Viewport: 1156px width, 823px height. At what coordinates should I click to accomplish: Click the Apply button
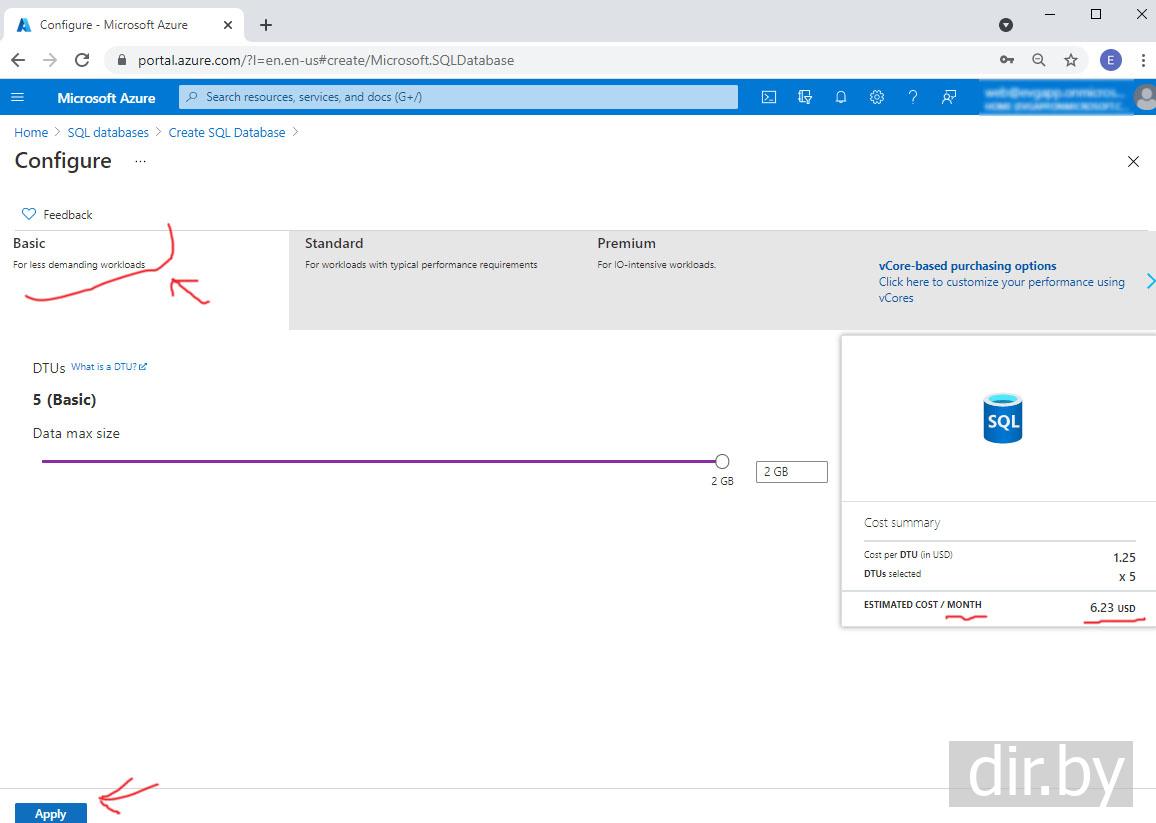point(51,813)
